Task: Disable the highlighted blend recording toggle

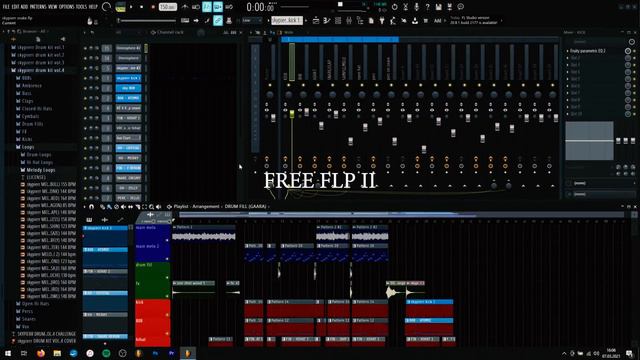Action: [x=218, y=7]
